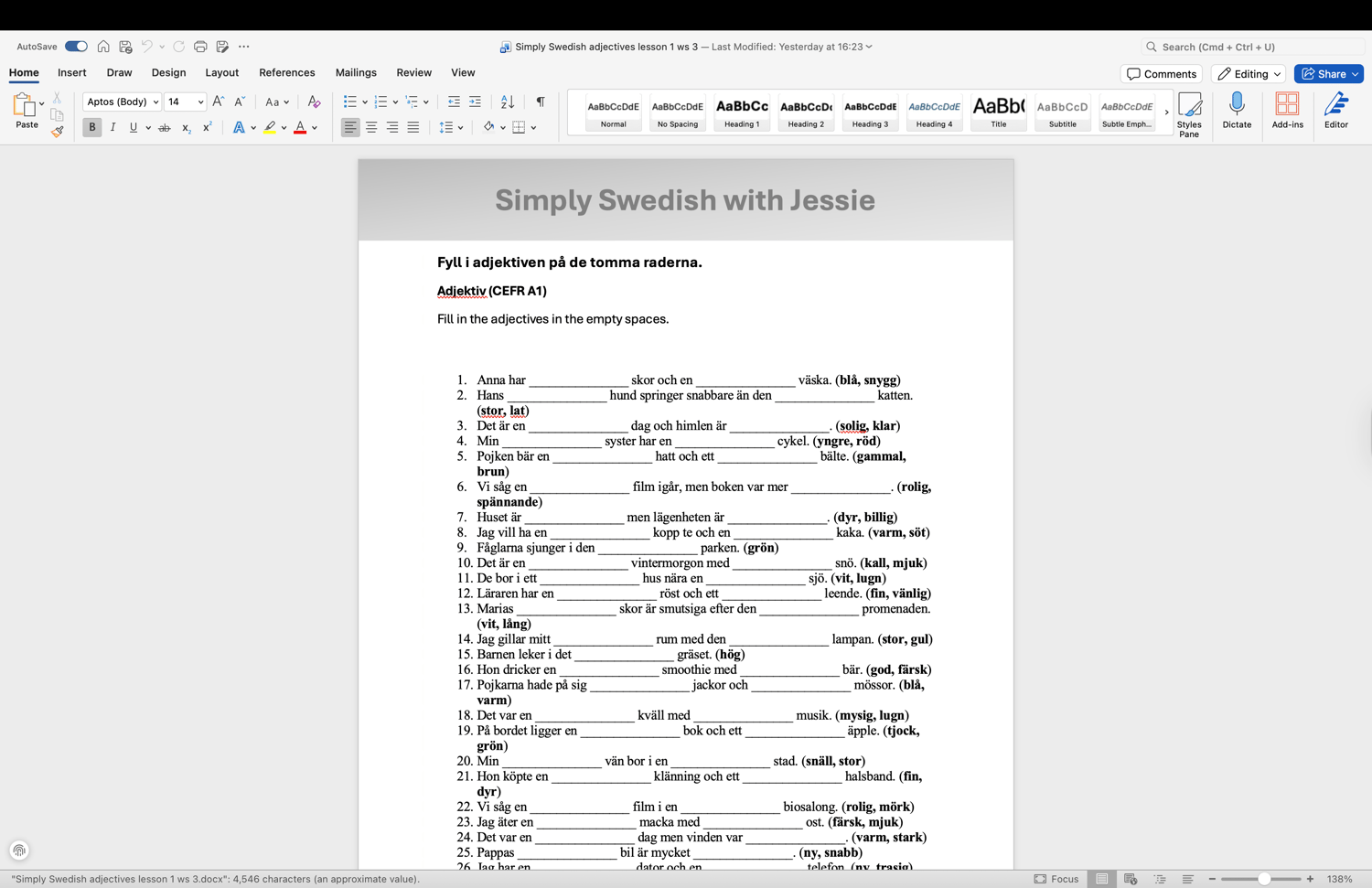1372x888 pixels.
Task: Click the Sort A-Z icon
Action: coord(508,102)
